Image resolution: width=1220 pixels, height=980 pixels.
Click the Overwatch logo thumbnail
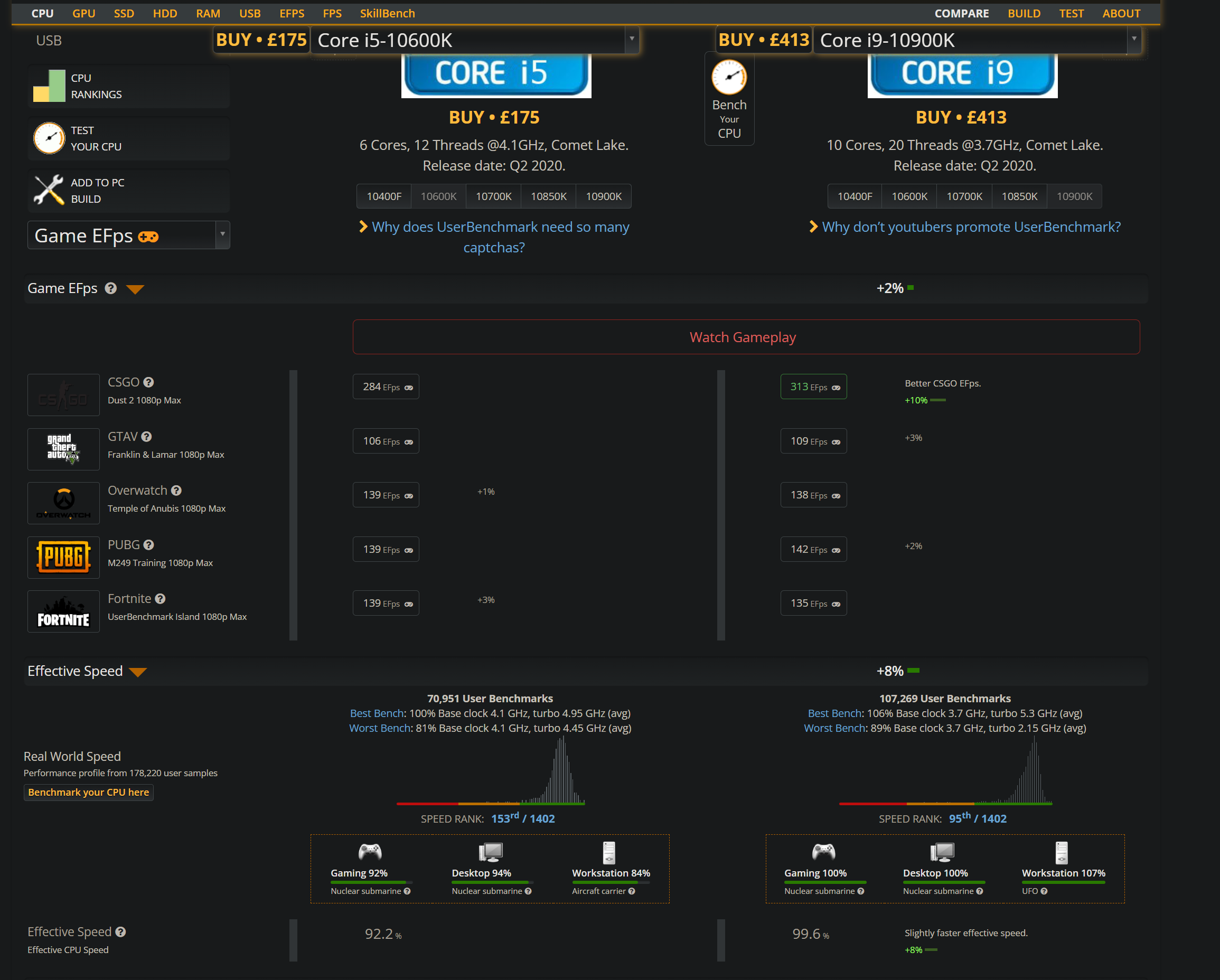coord(63,503)
